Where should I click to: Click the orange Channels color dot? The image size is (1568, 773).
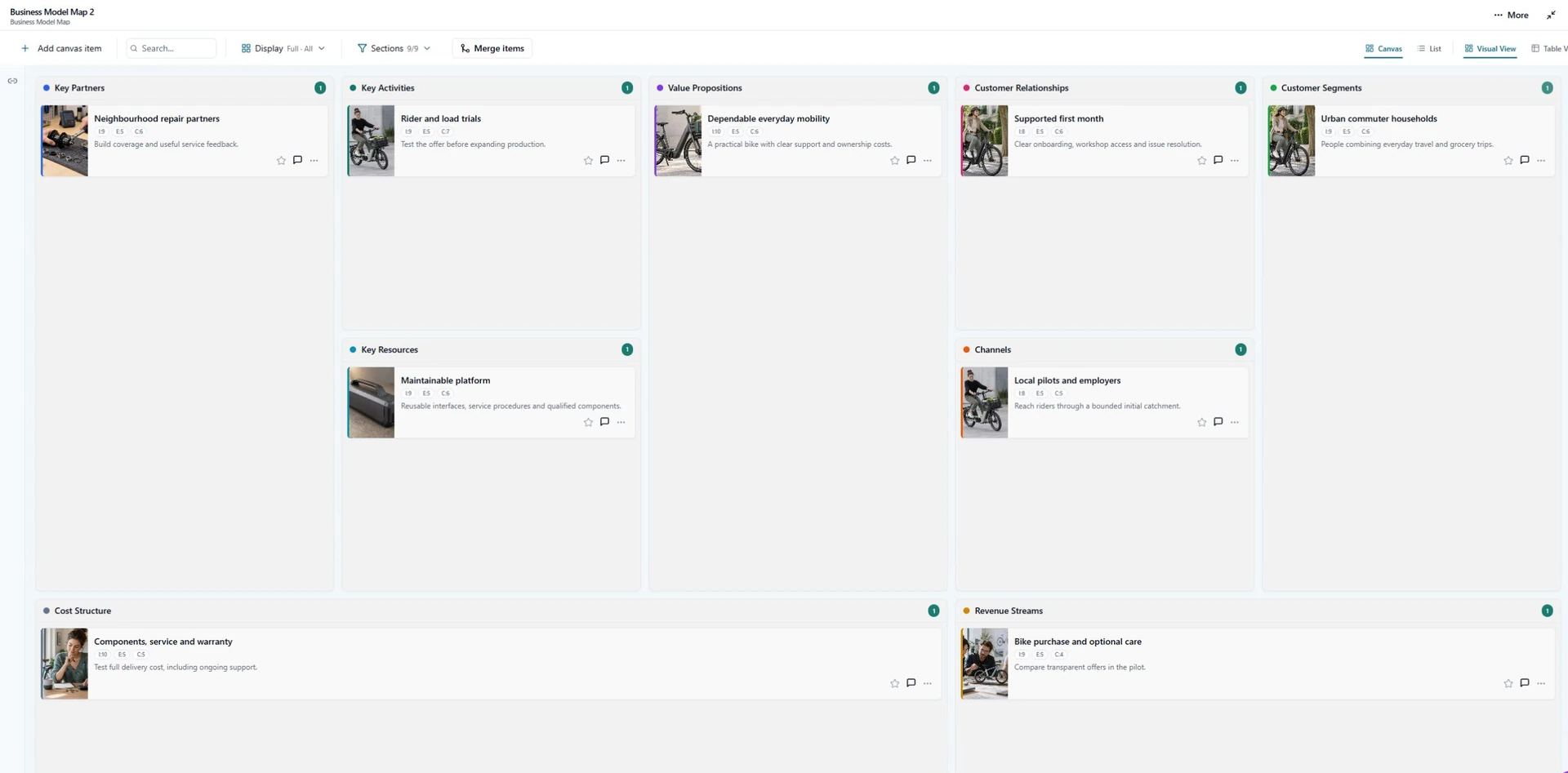coord(966,349)
